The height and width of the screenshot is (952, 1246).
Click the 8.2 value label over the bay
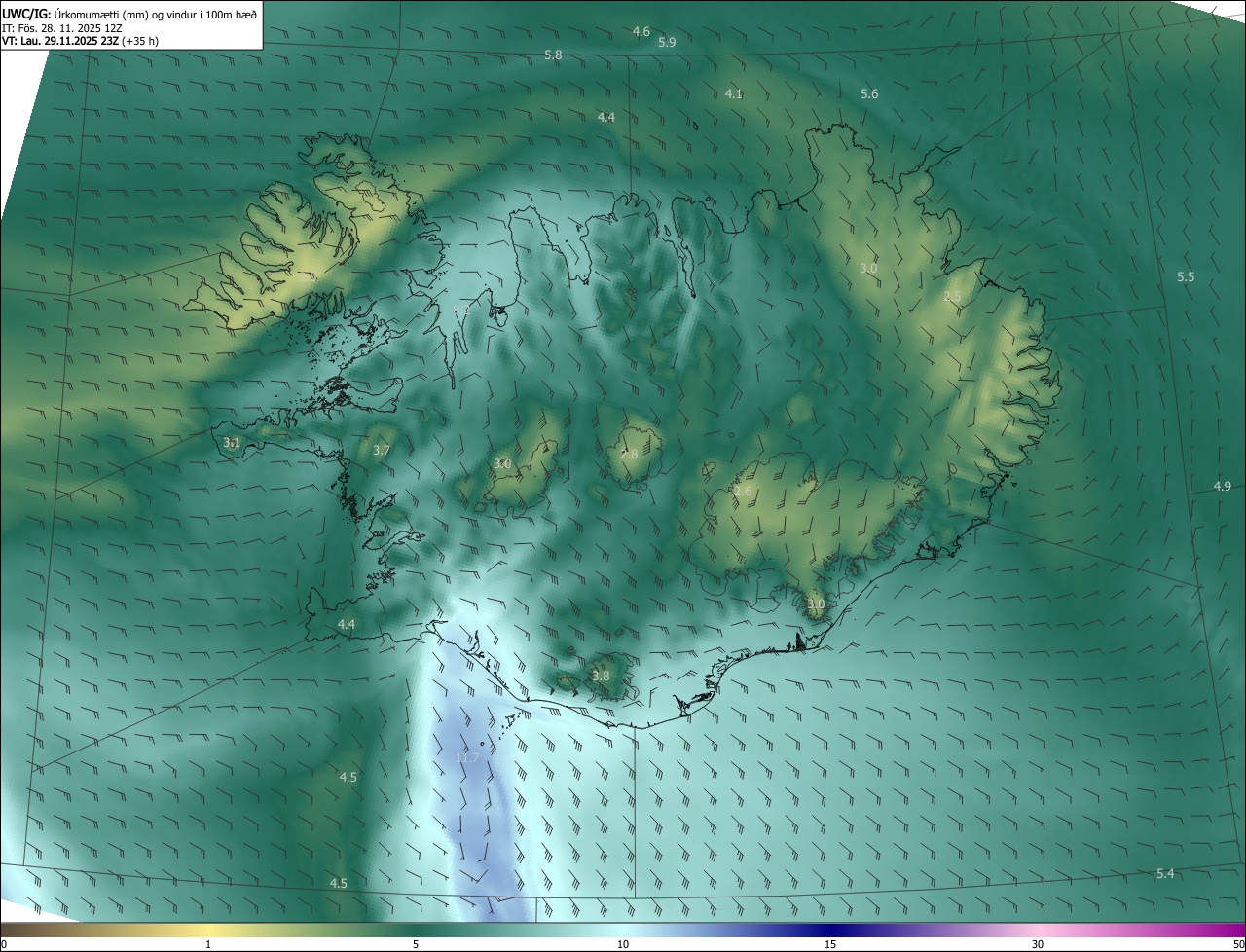click(461, 310)
